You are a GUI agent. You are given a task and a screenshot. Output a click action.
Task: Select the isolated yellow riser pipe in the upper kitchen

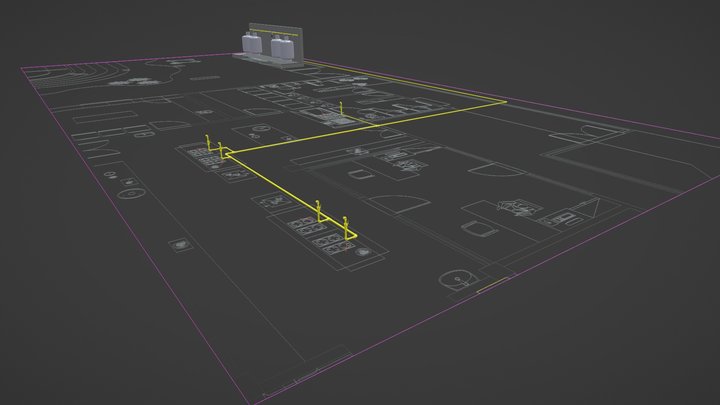[341, 109]
